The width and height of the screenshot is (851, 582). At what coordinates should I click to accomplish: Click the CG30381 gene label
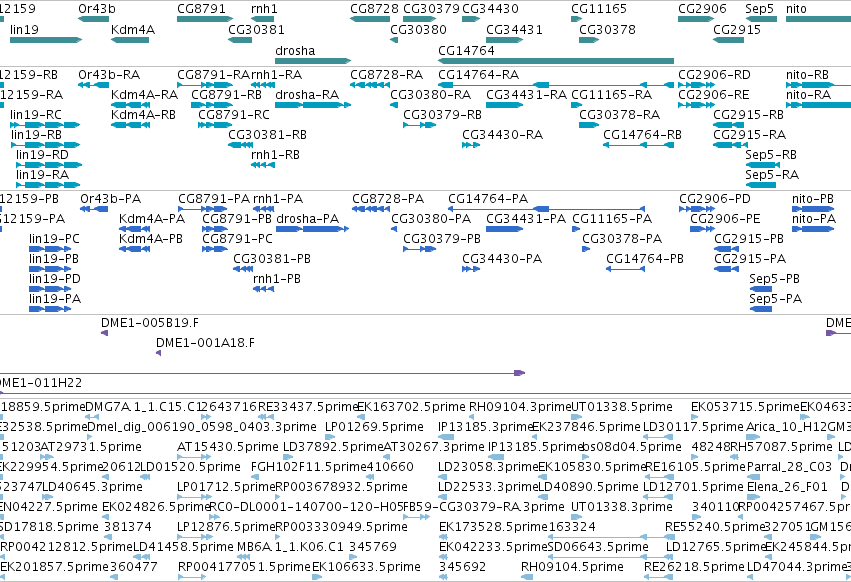coord(256,29)
